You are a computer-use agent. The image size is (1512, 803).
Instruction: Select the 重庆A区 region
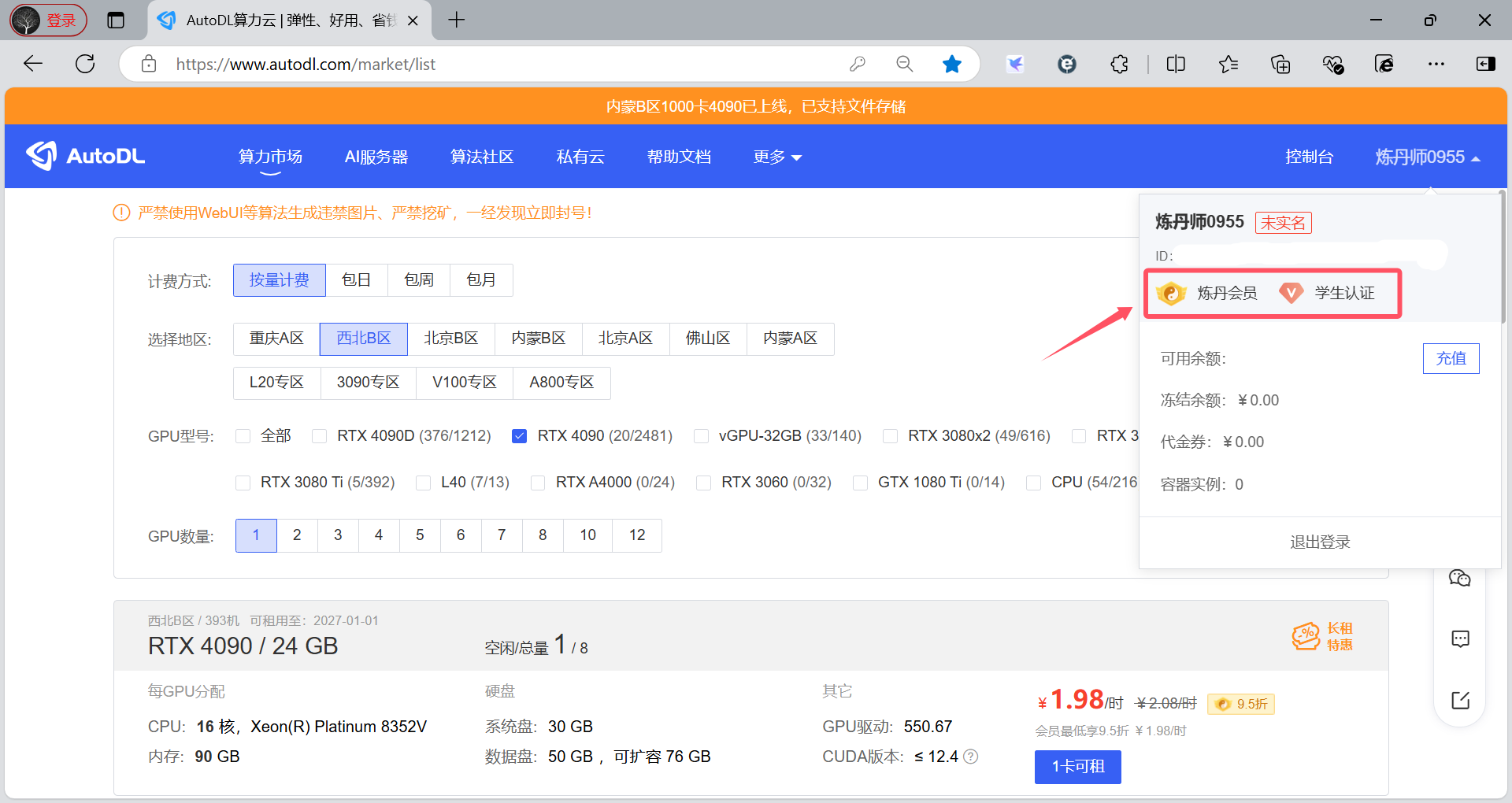[x=276, y=339]
